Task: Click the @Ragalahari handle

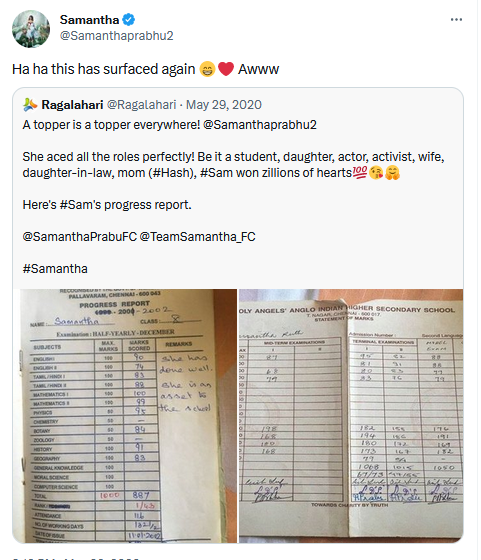Action: coord(142,105)
